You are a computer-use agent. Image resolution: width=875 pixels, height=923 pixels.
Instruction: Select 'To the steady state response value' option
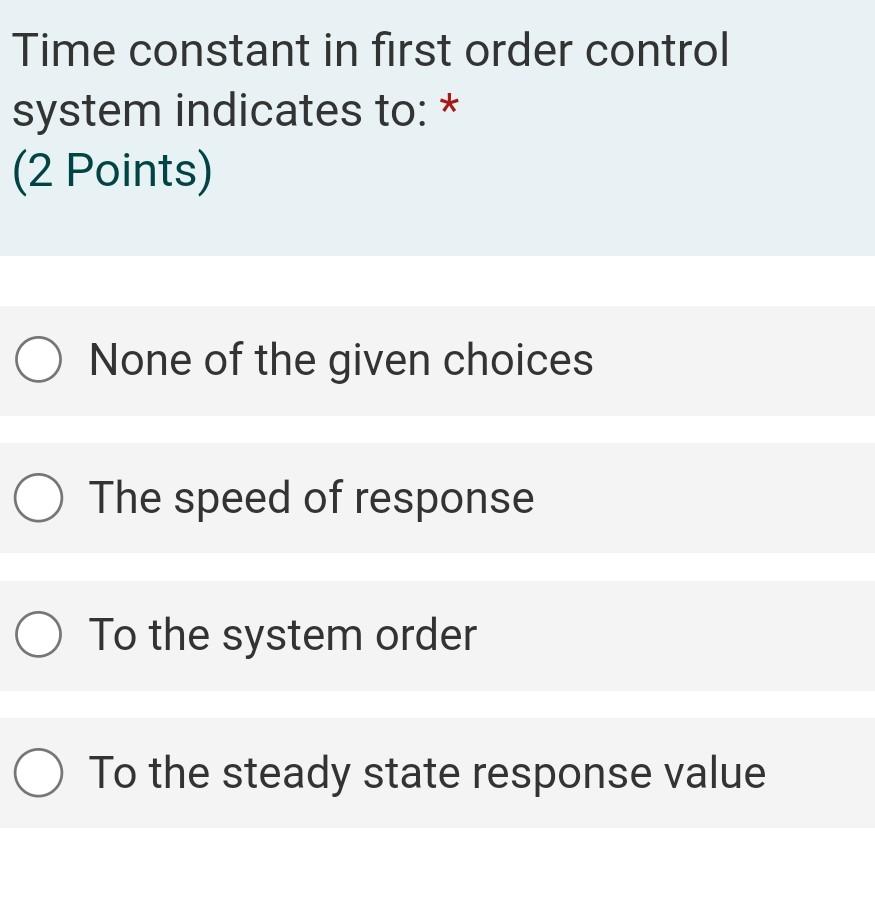point(38,771)
